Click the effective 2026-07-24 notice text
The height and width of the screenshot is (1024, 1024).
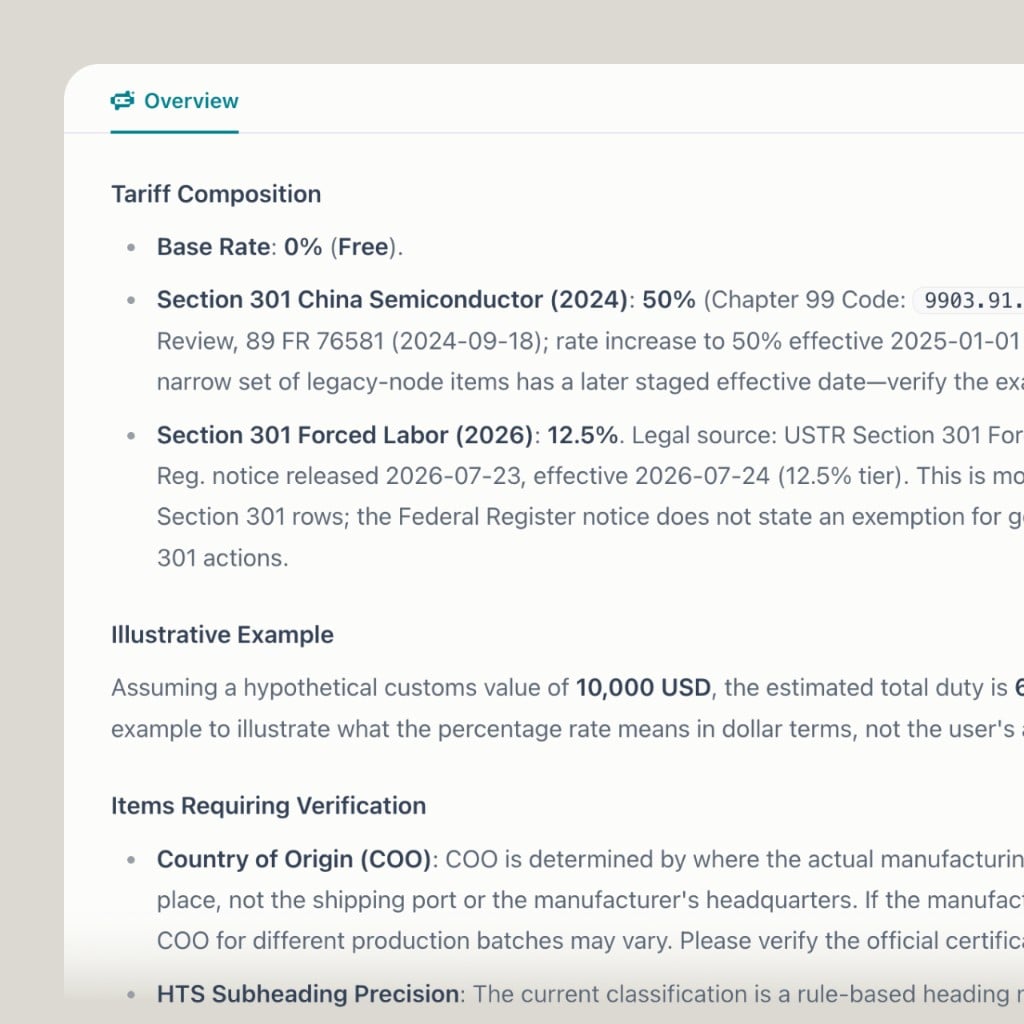coord(651,475)
